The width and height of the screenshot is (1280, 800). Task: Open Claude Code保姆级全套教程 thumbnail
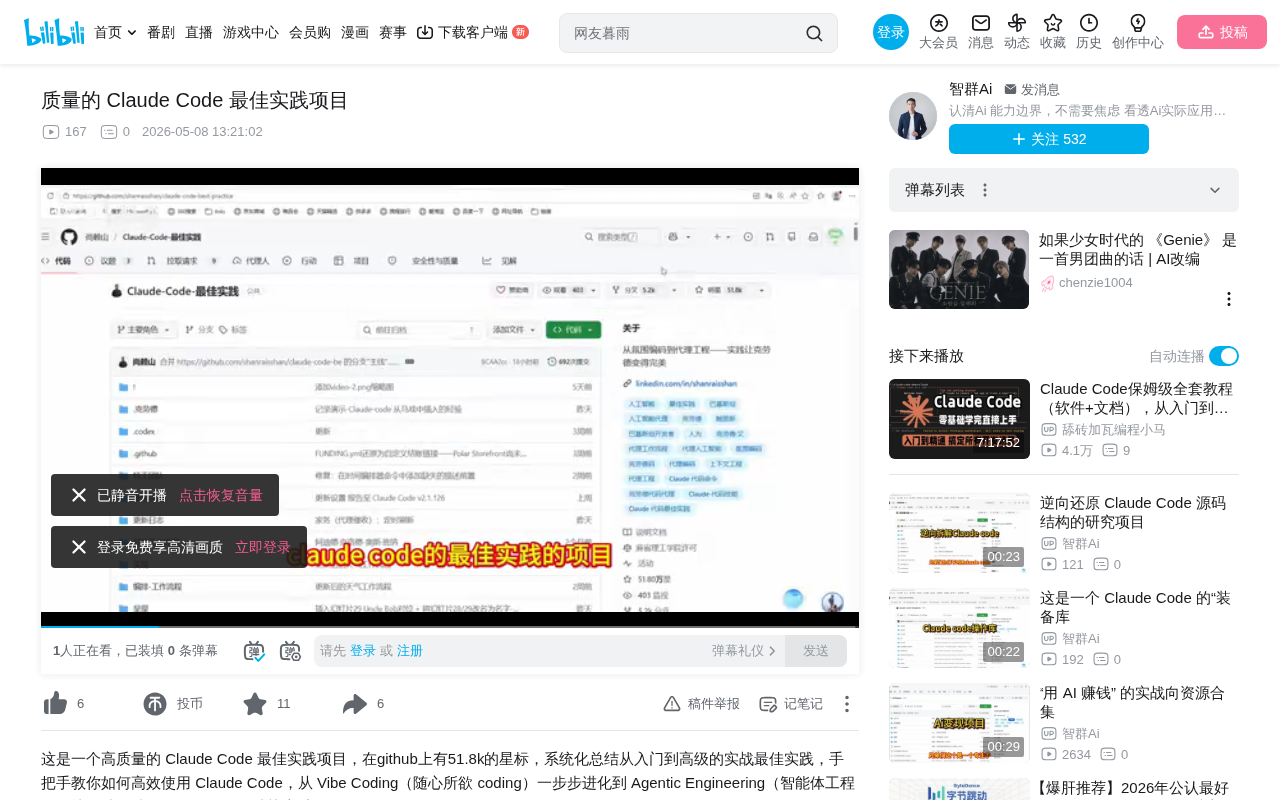(x=959, y=419)
